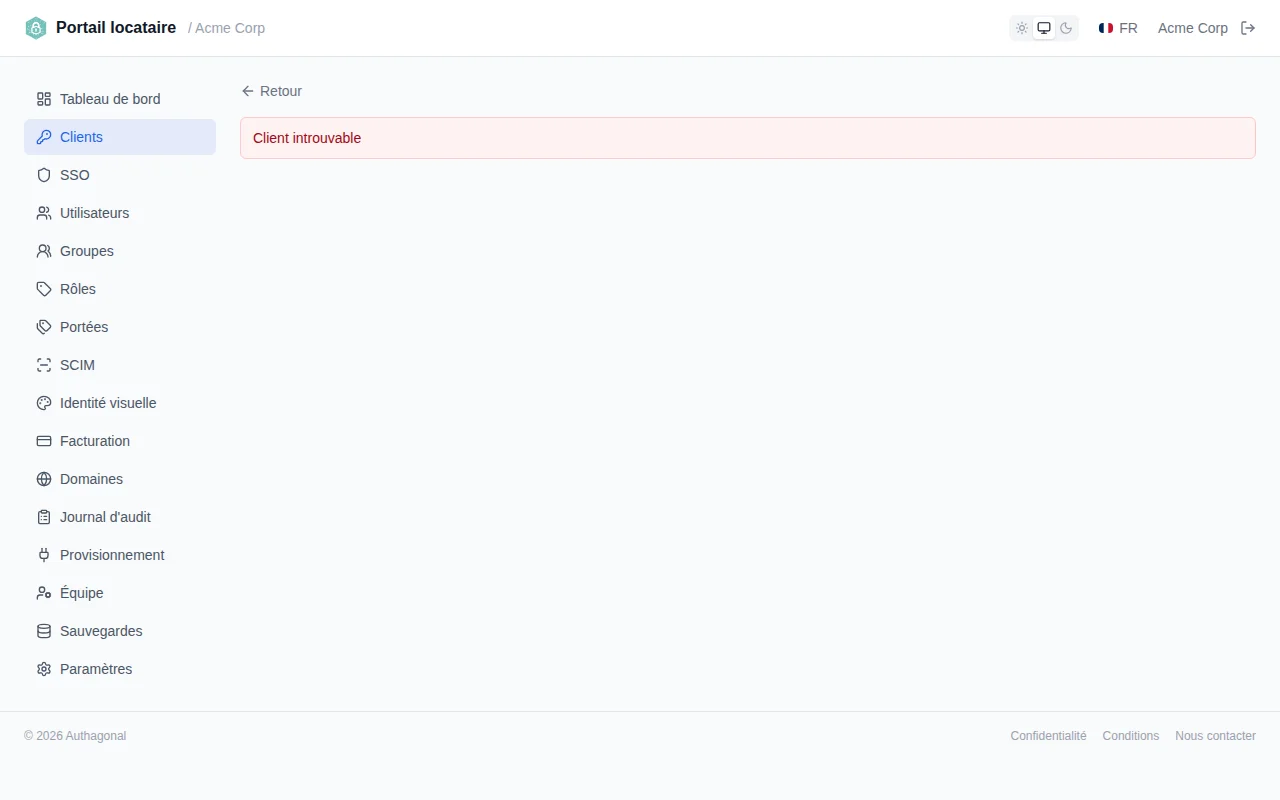The width and height of the screenshot is (1280, 800).
Task: Click the Clients key icon
Action: point(44,137)
